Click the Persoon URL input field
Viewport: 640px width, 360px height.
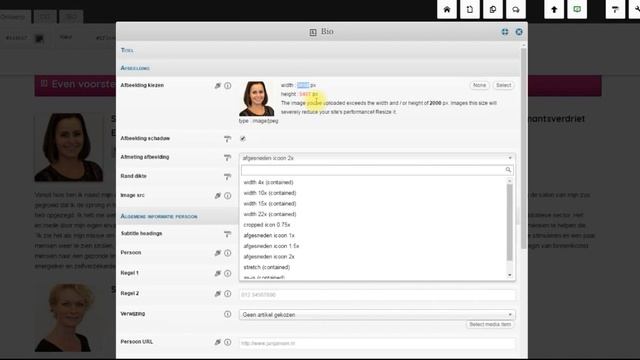pyautogui.click(x=377, y=343)
